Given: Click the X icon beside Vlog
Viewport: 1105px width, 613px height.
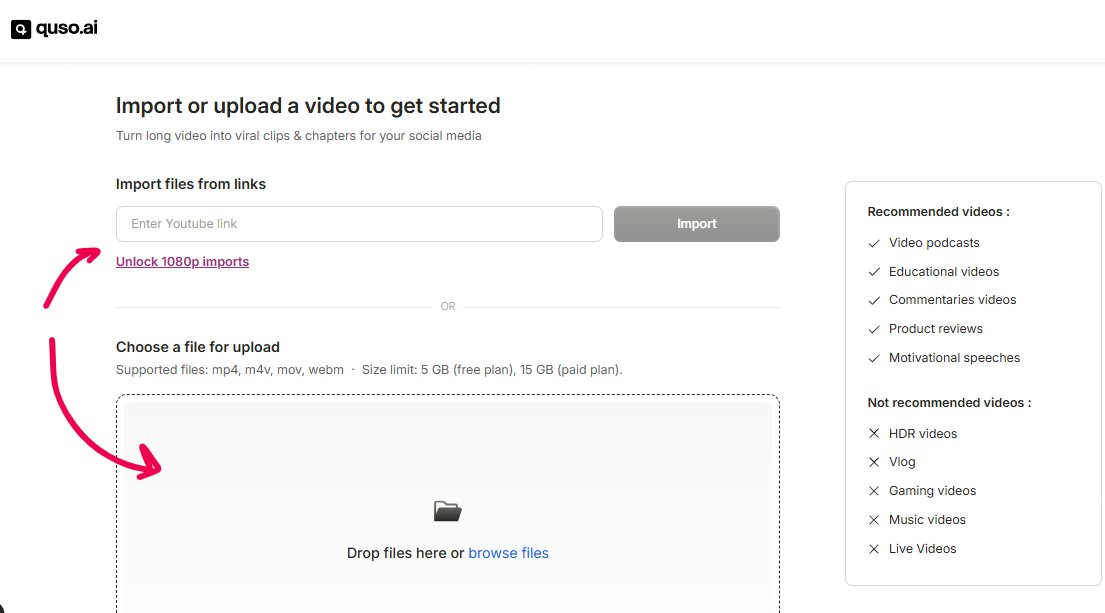Looking at the screenshot, I should pos(873,461).
